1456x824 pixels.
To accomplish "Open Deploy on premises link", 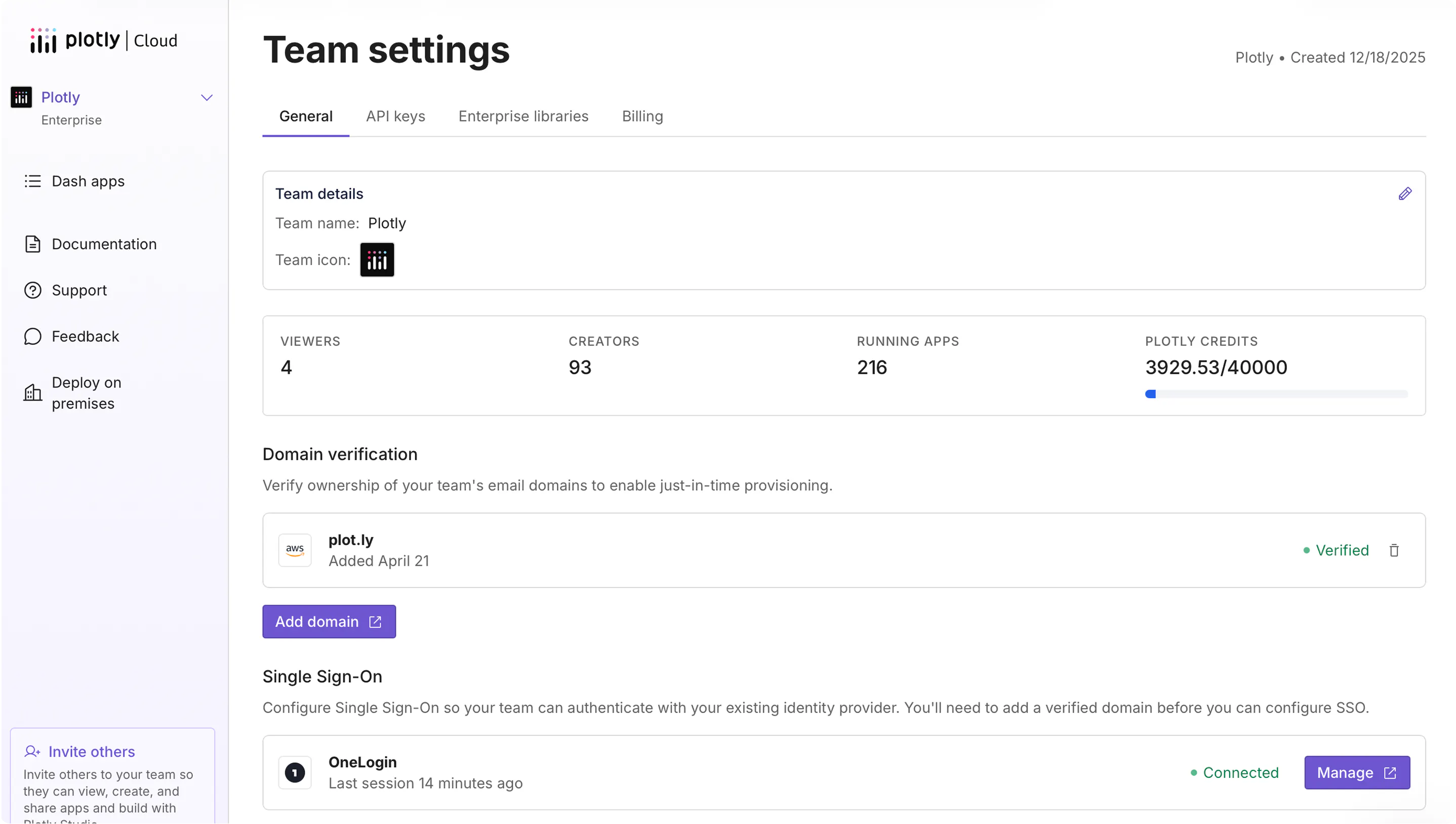I will pyautogui.click(x=87, y=393).
